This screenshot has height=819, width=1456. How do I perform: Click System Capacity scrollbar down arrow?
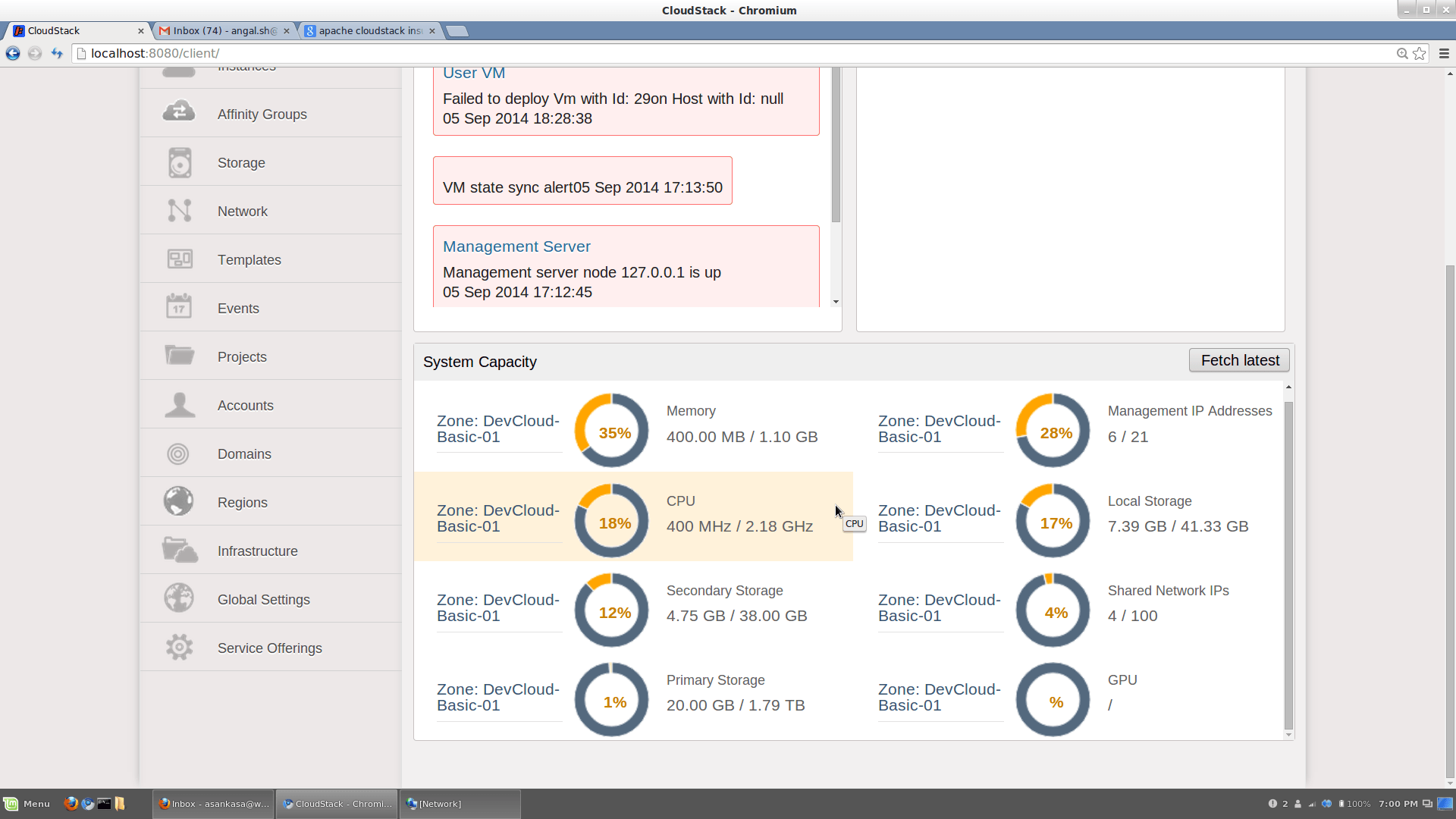(1288, 735)
